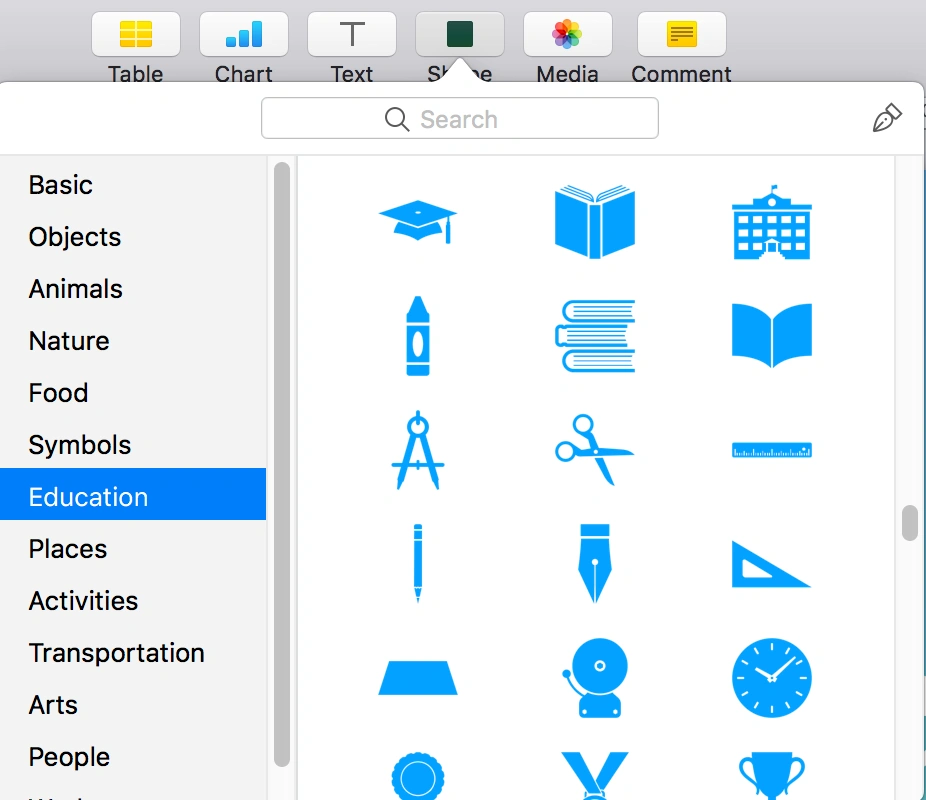Click the Shape toolbar button

pos(460,34)
